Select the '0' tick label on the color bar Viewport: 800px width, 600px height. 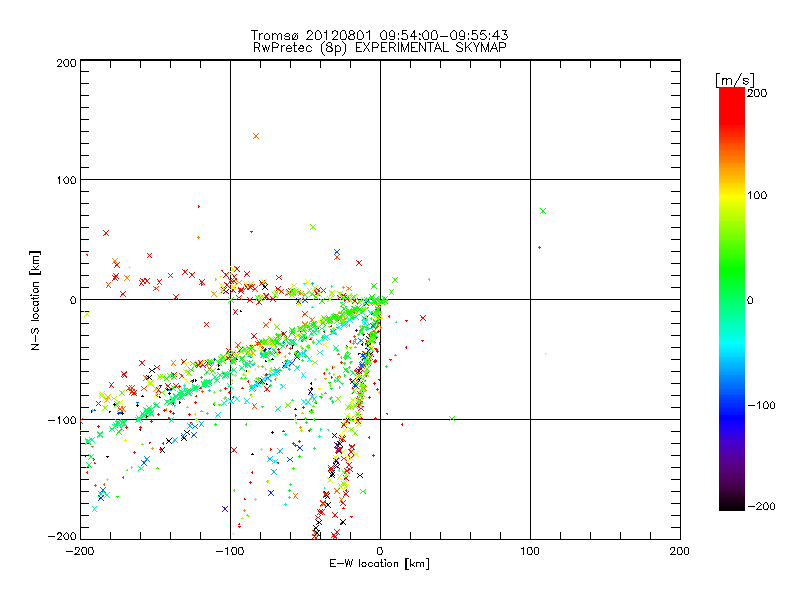coord(750,300)
